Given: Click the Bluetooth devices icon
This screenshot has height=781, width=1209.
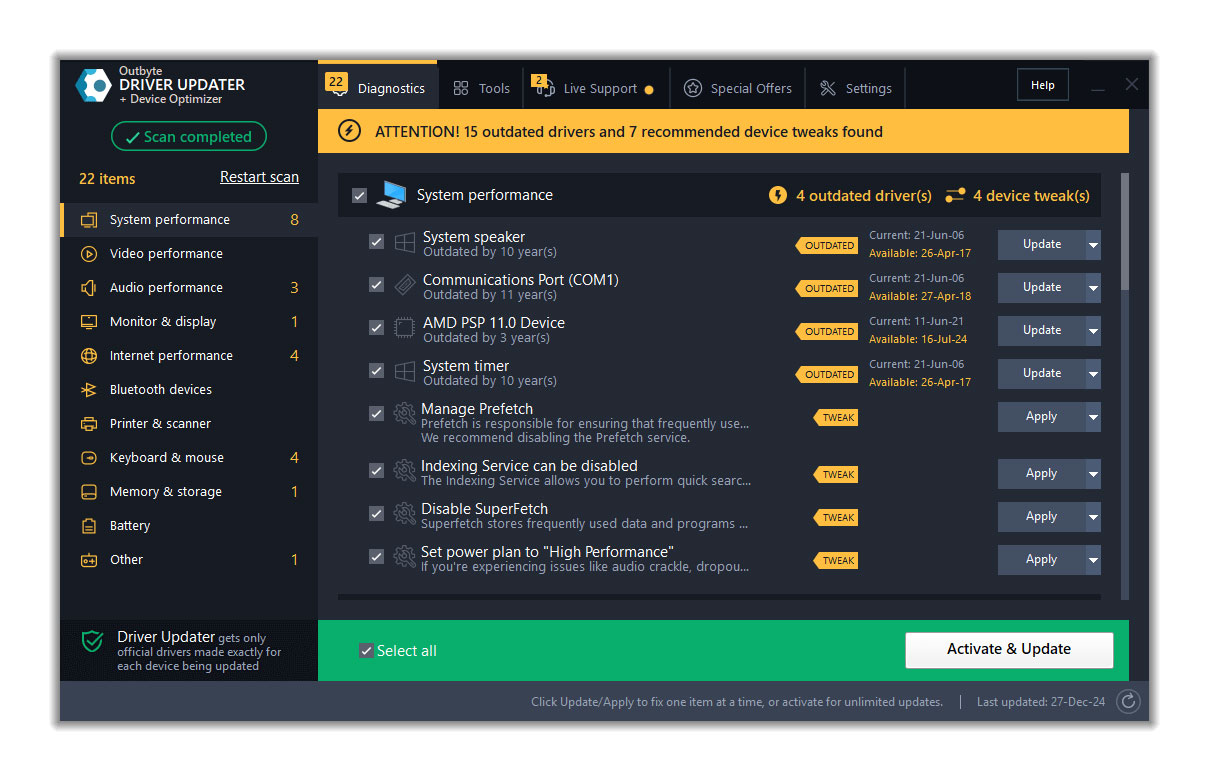Looking at the screenshot, I should pyautogui.click(x=89, y=390).
